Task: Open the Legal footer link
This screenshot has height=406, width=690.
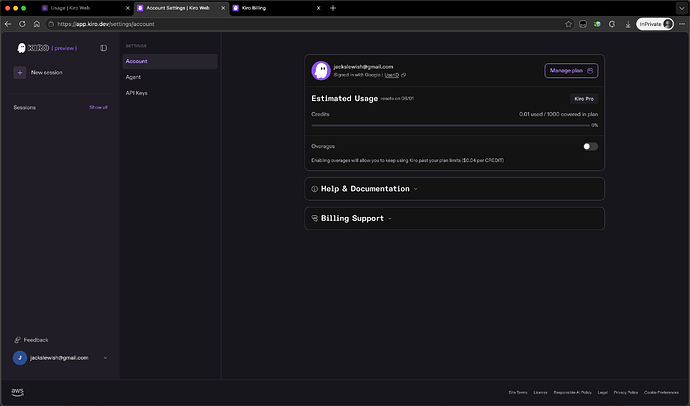Action: 603,392
